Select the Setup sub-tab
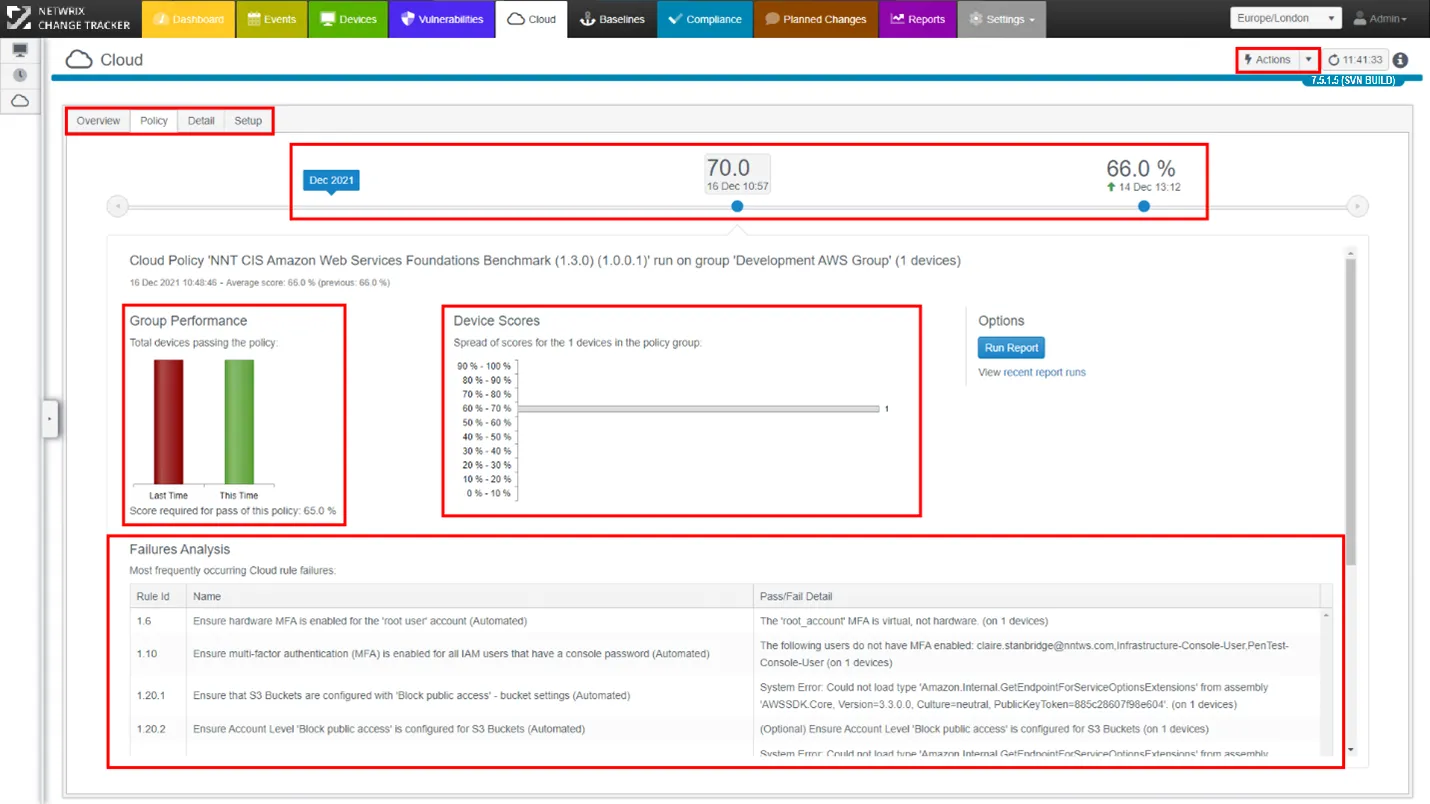Image resolution: width=1430 pixels, height=804 pixels. [248, 121]
